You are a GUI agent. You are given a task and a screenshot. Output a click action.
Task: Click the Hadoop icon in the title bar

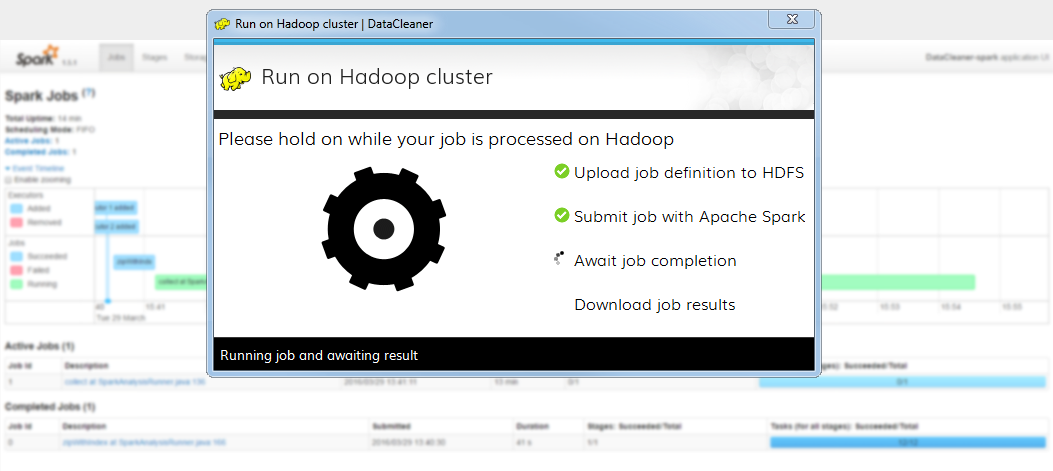pos(222,24)
